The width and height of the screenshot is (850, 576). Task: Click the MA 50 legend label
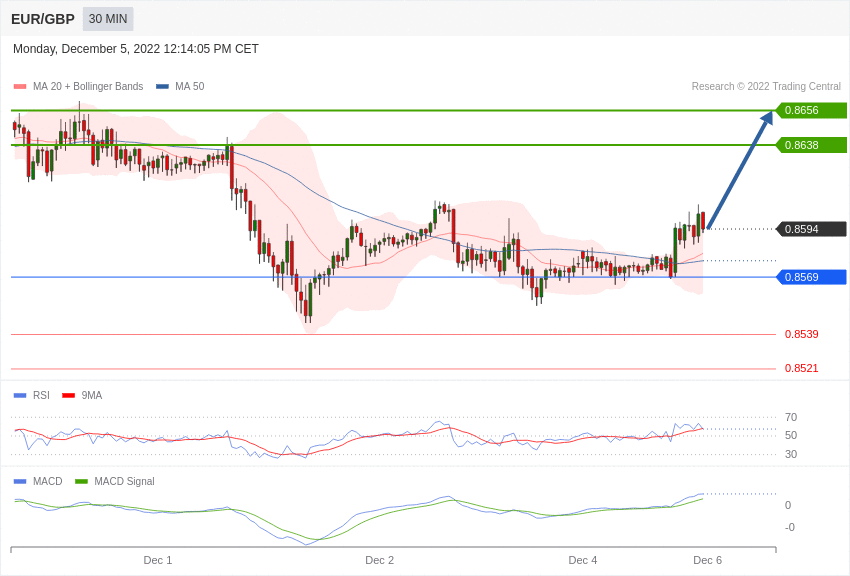[x=189, y=86]
